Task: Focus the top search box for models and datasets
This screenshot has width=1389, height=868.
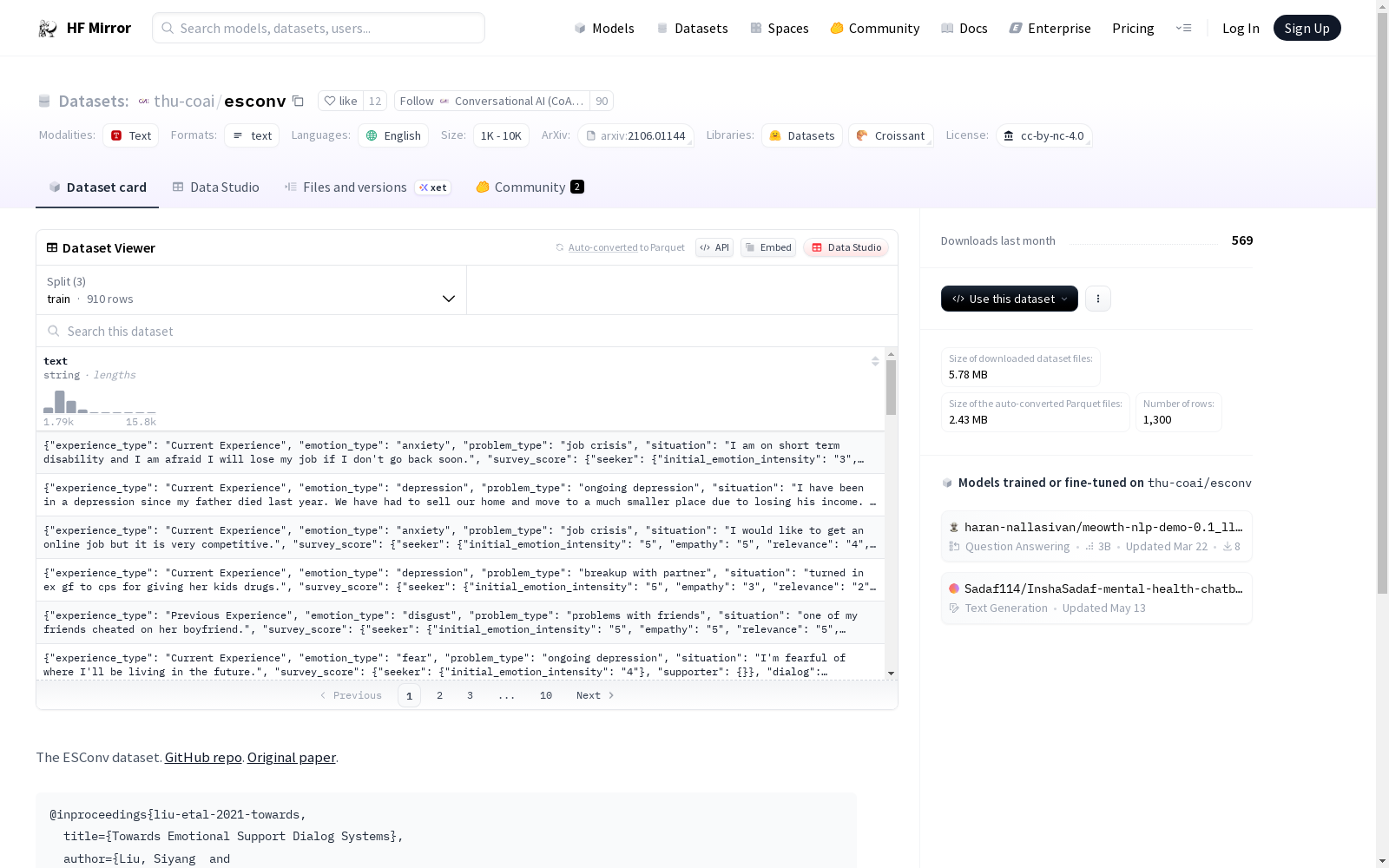Action: pyautogui.click(x=319, y=28)
